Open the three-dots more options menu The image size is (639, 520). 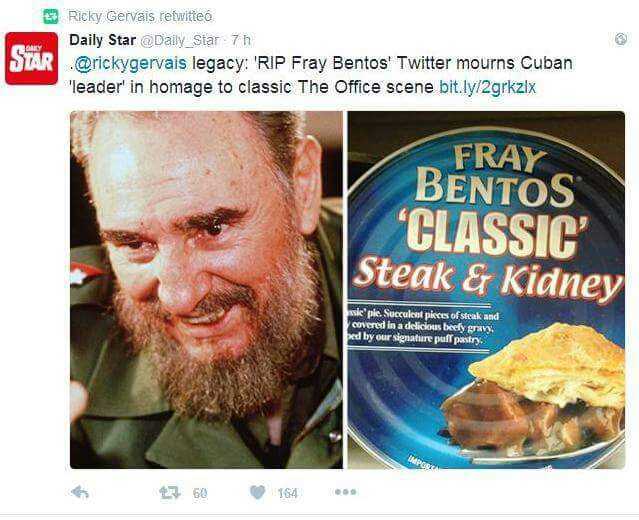pyautogui.click(x=346, y=492)
